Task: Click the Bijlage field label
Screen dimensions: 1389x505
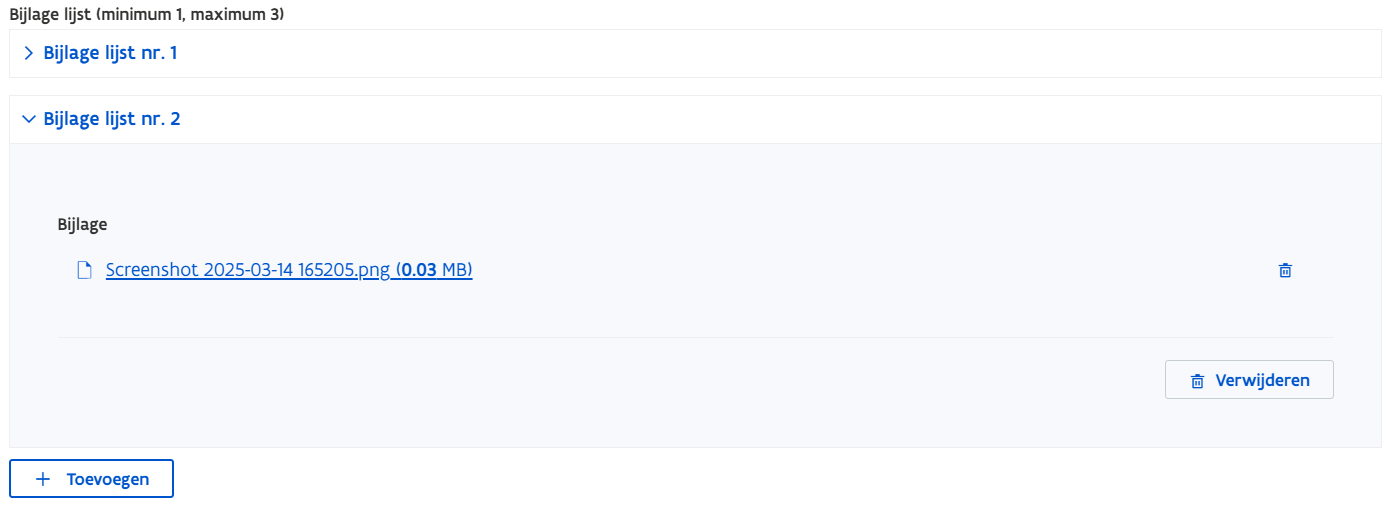Action: pos(82,225)
